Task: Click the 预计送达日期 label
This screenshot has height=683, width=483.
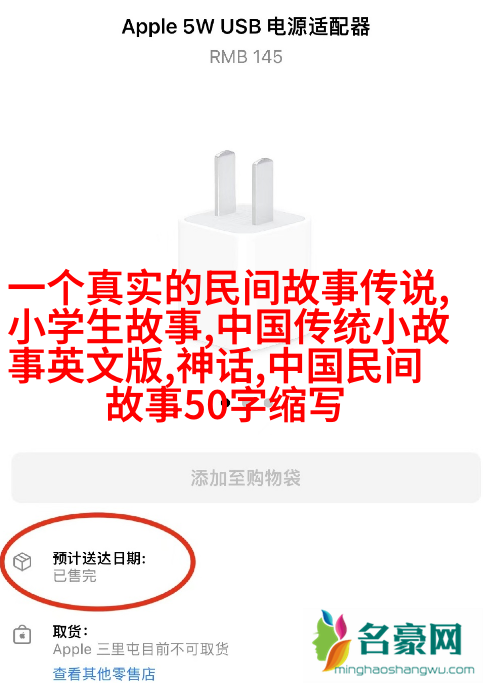Action: tap(99, 558)
